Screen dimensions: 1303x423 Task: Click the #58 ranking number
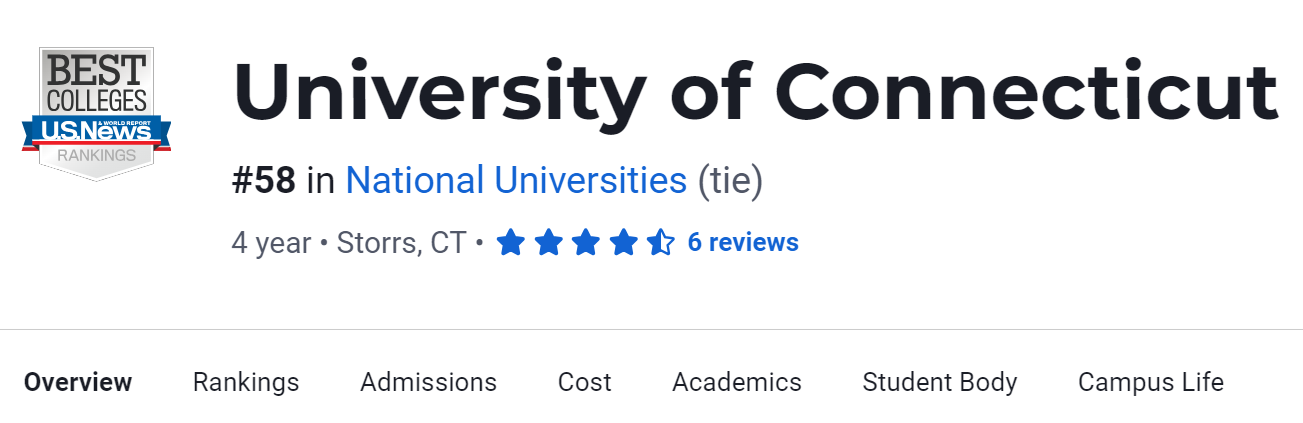[x=264, y=181]
